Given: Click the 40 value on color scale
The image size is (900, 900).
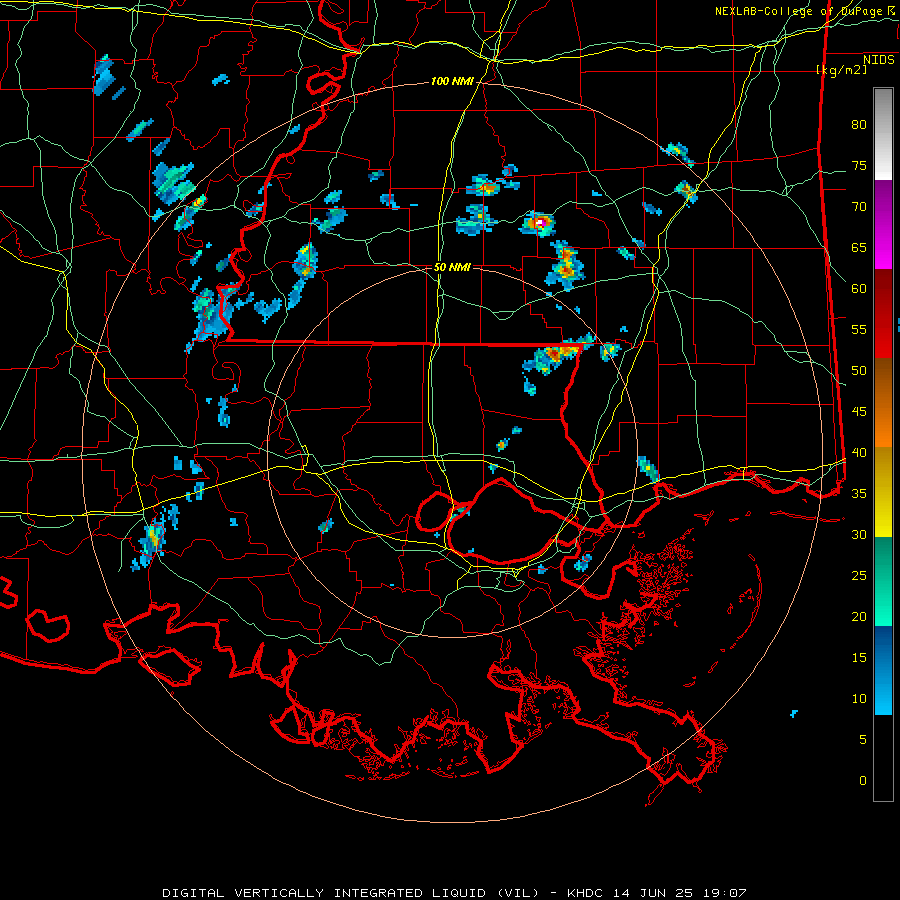Looking at the screenshot, I should pos(859,453).
